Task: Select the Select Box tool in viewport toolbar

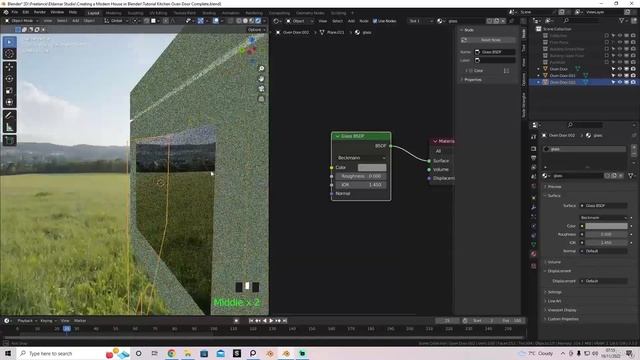Action: tap(9, 42)
